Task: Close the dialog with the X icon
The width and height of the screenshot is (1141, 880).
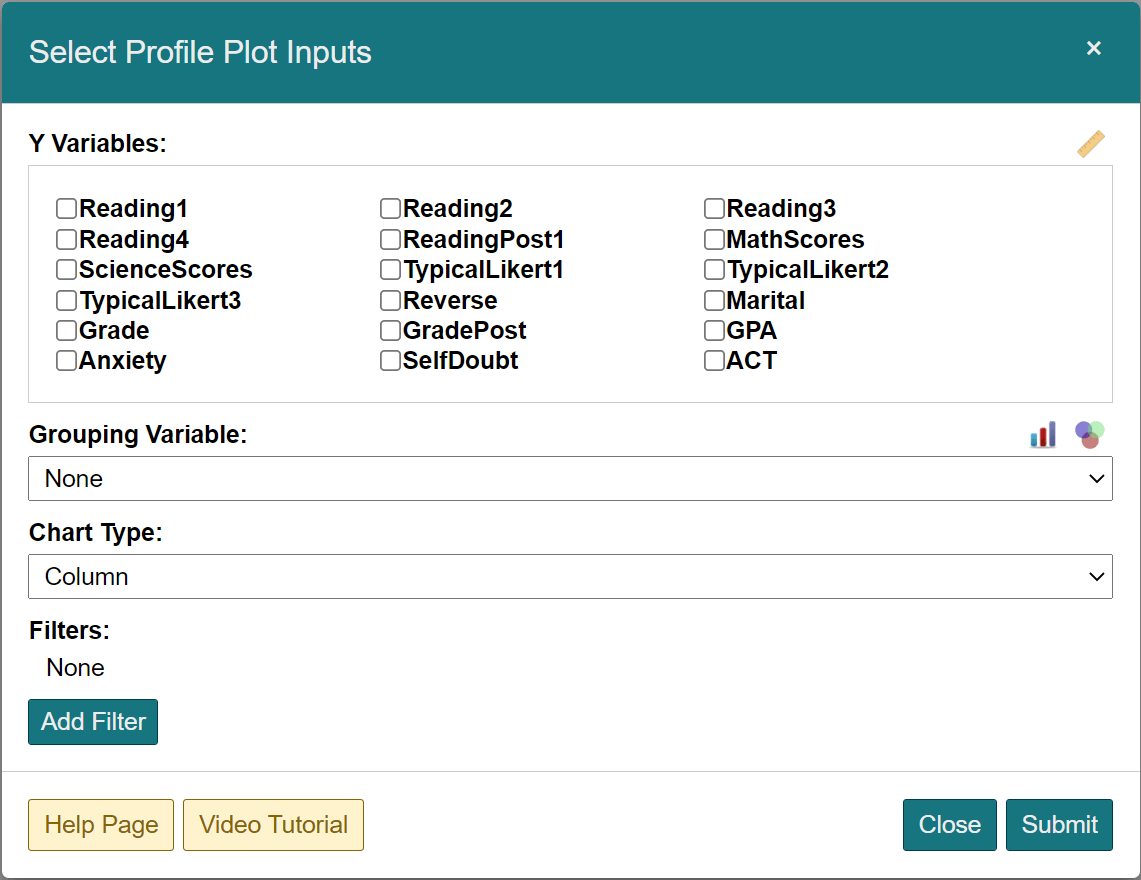Action: 1094,49
